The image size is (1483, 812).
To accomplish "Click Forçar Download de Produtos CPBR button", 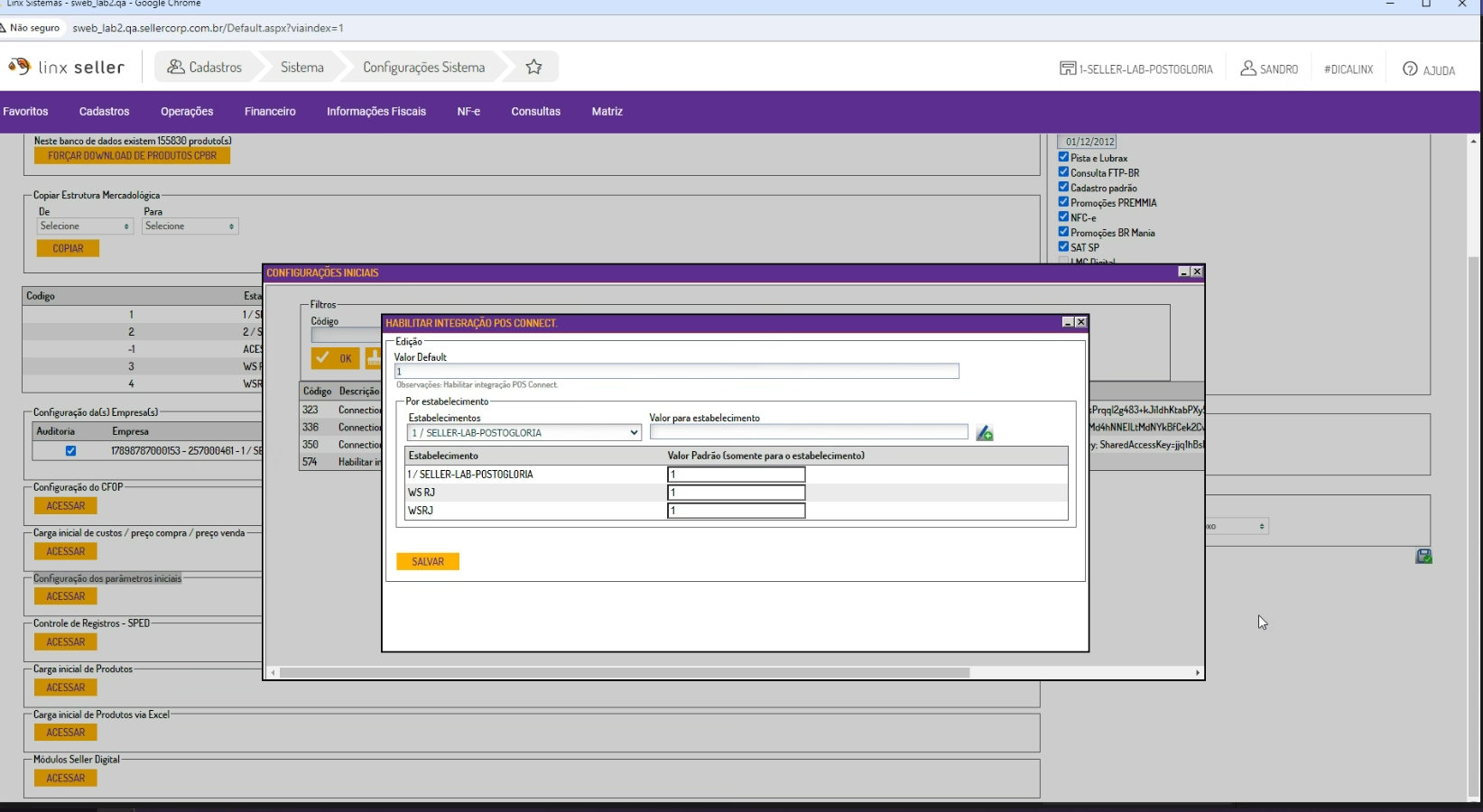I will click(132, 156).
